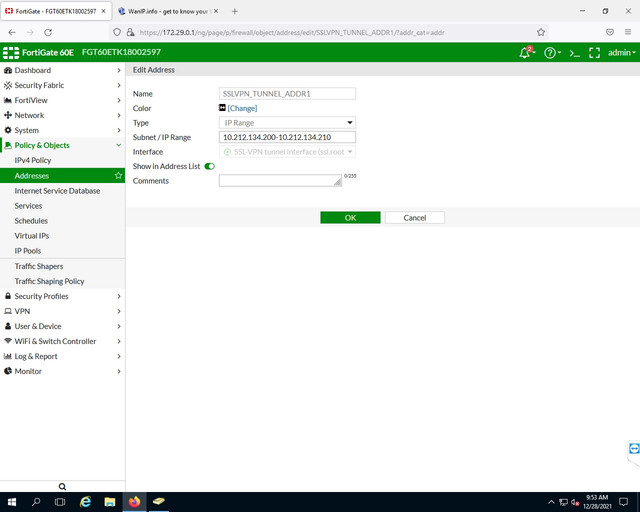Screen dimensions: 640x512
Task: Toggle full screen mode icon
Action: click(594, 53)
